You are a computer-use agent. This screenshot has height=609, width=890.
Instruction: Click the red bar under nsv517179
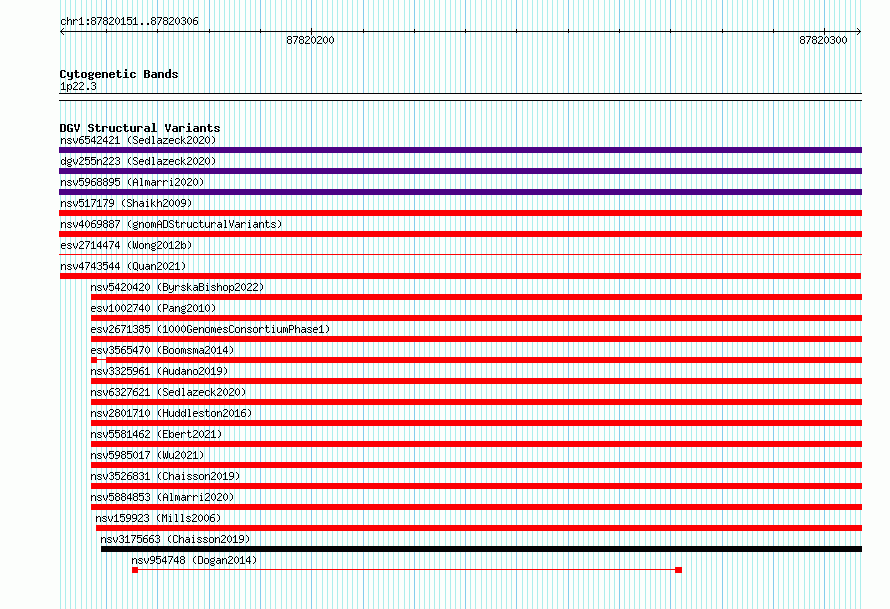coord(460,213)
